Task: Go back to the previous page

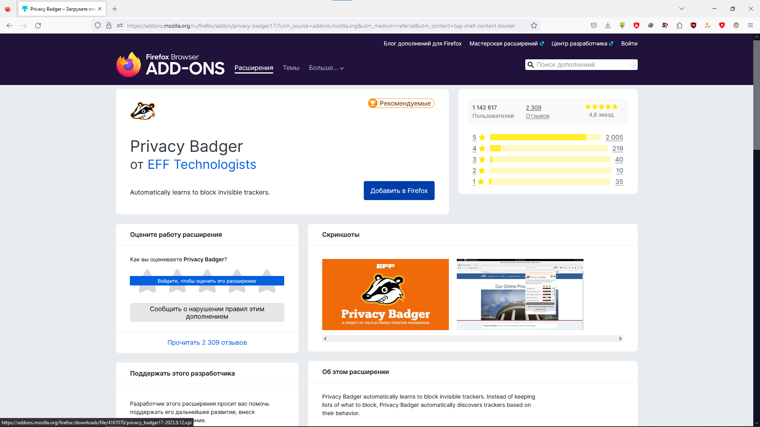Action: pos(10,26)
